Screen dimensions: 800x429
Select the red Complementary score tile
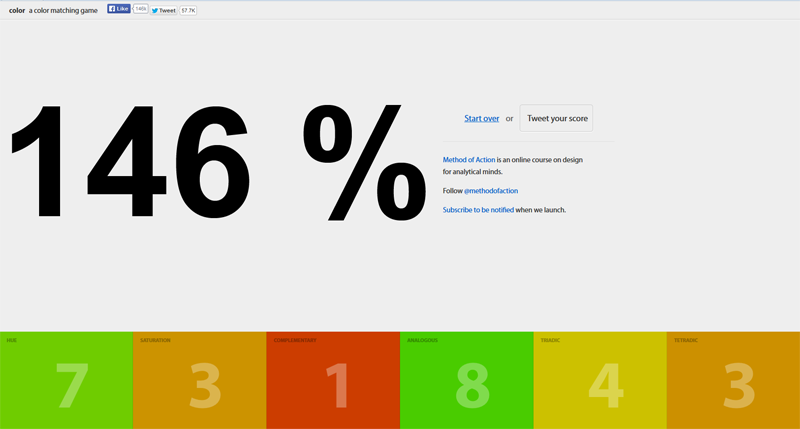[x=333, y=380]
